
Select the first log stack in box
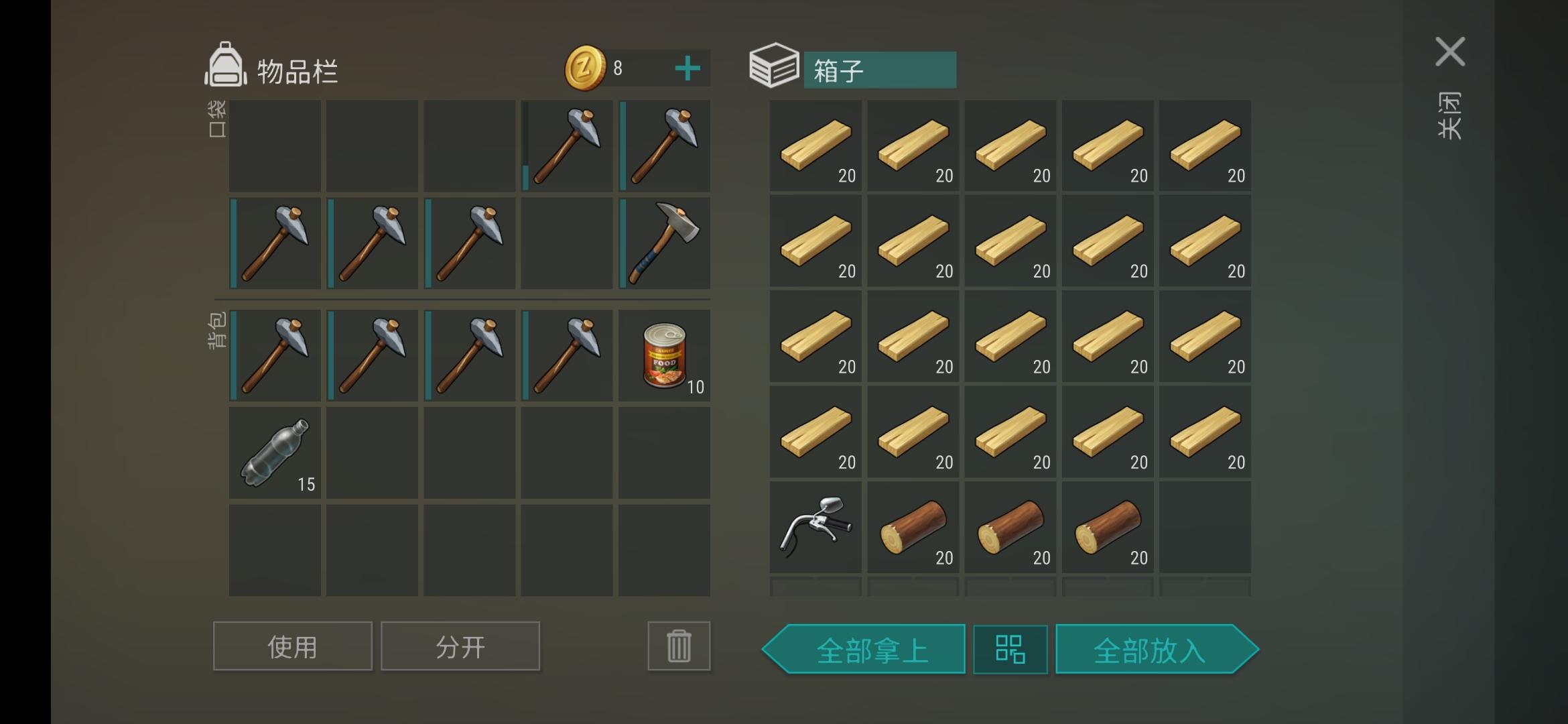point(913,527)
